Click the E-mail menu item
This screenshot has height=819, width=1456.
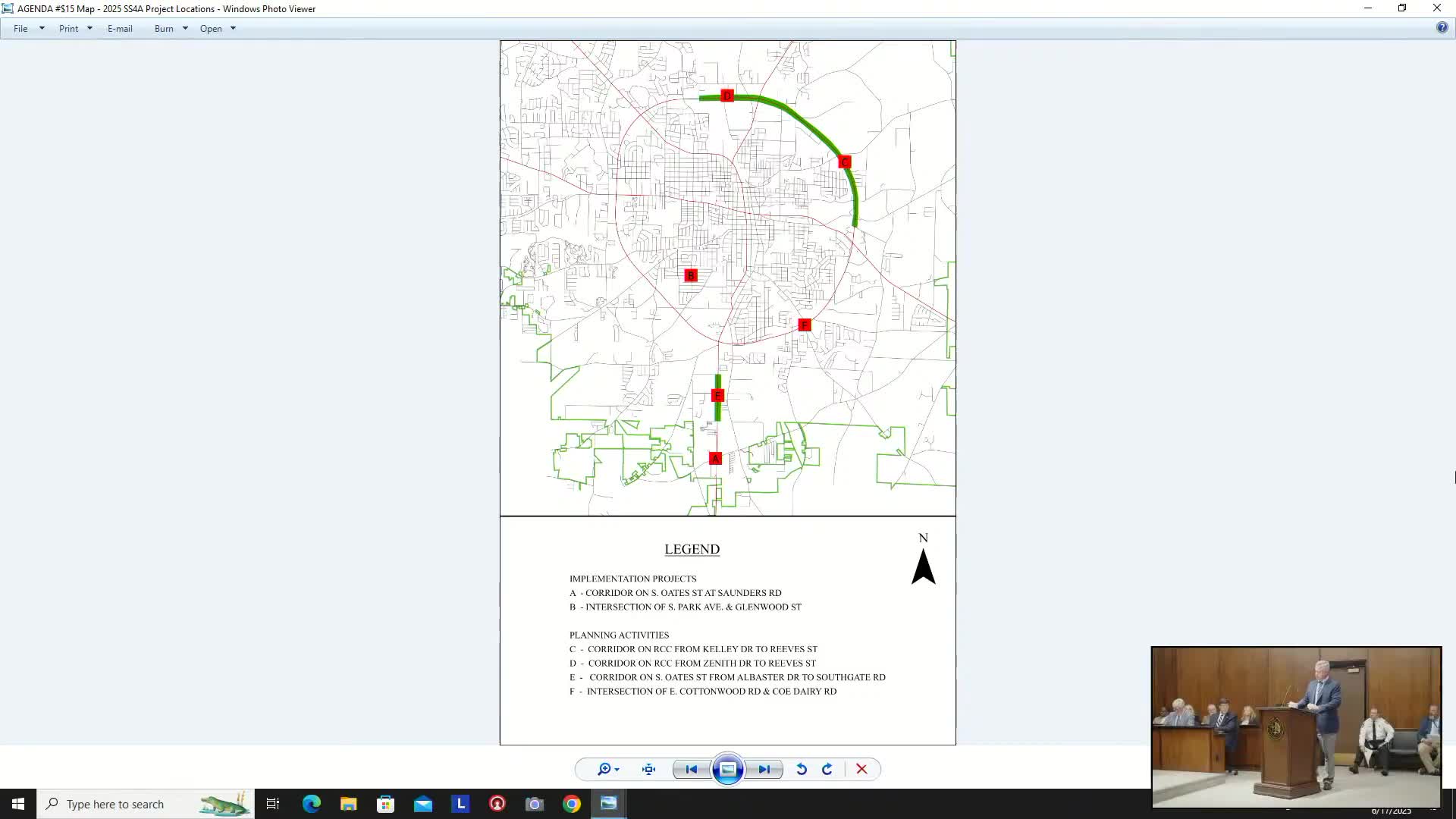[120, 29]
